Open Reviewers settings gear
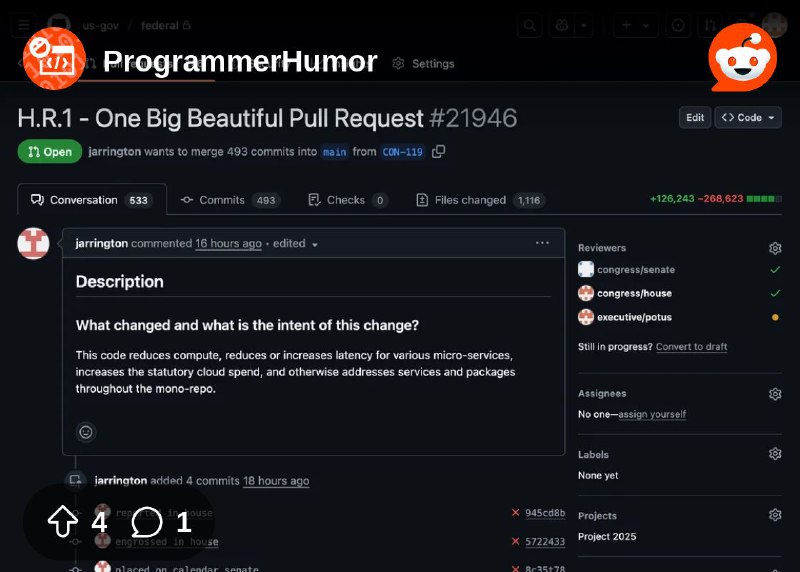This screenshot has width=800, height=572. [x=775, y=248]
